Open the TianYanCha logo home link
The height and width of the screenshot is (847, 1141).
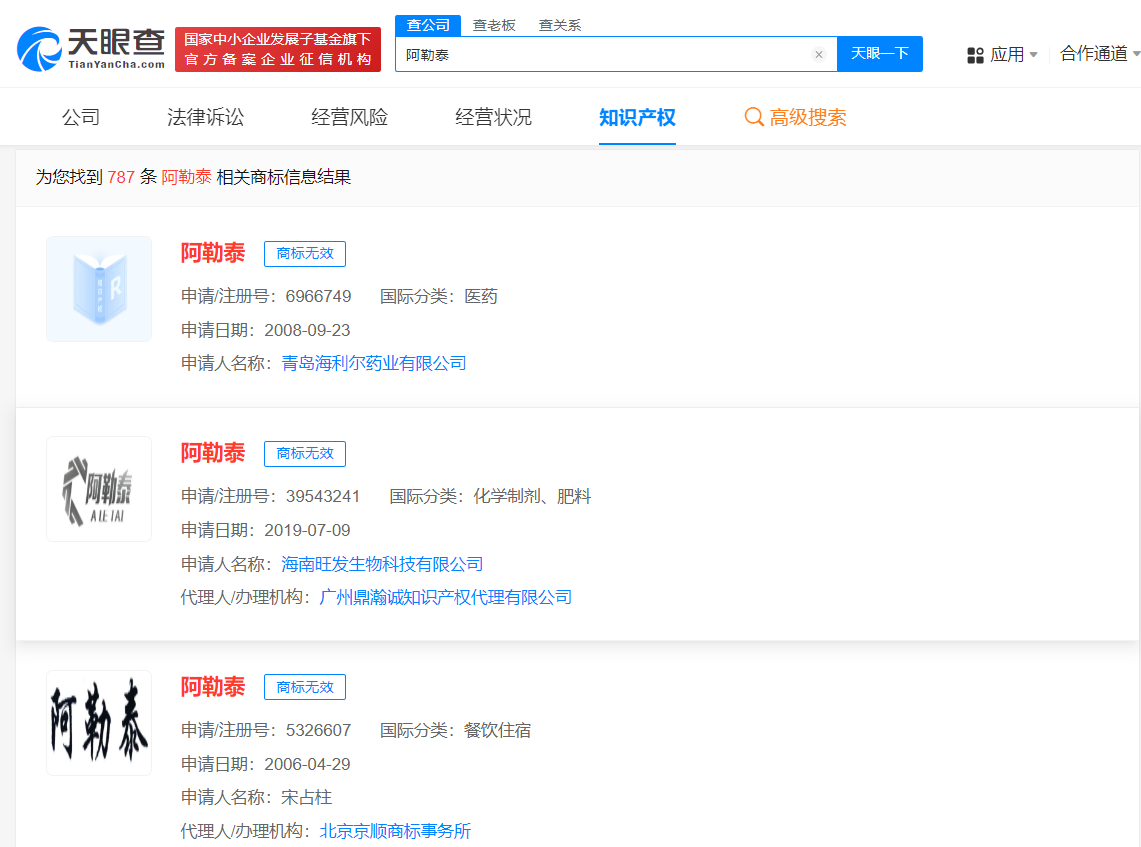tap(92, 49)
